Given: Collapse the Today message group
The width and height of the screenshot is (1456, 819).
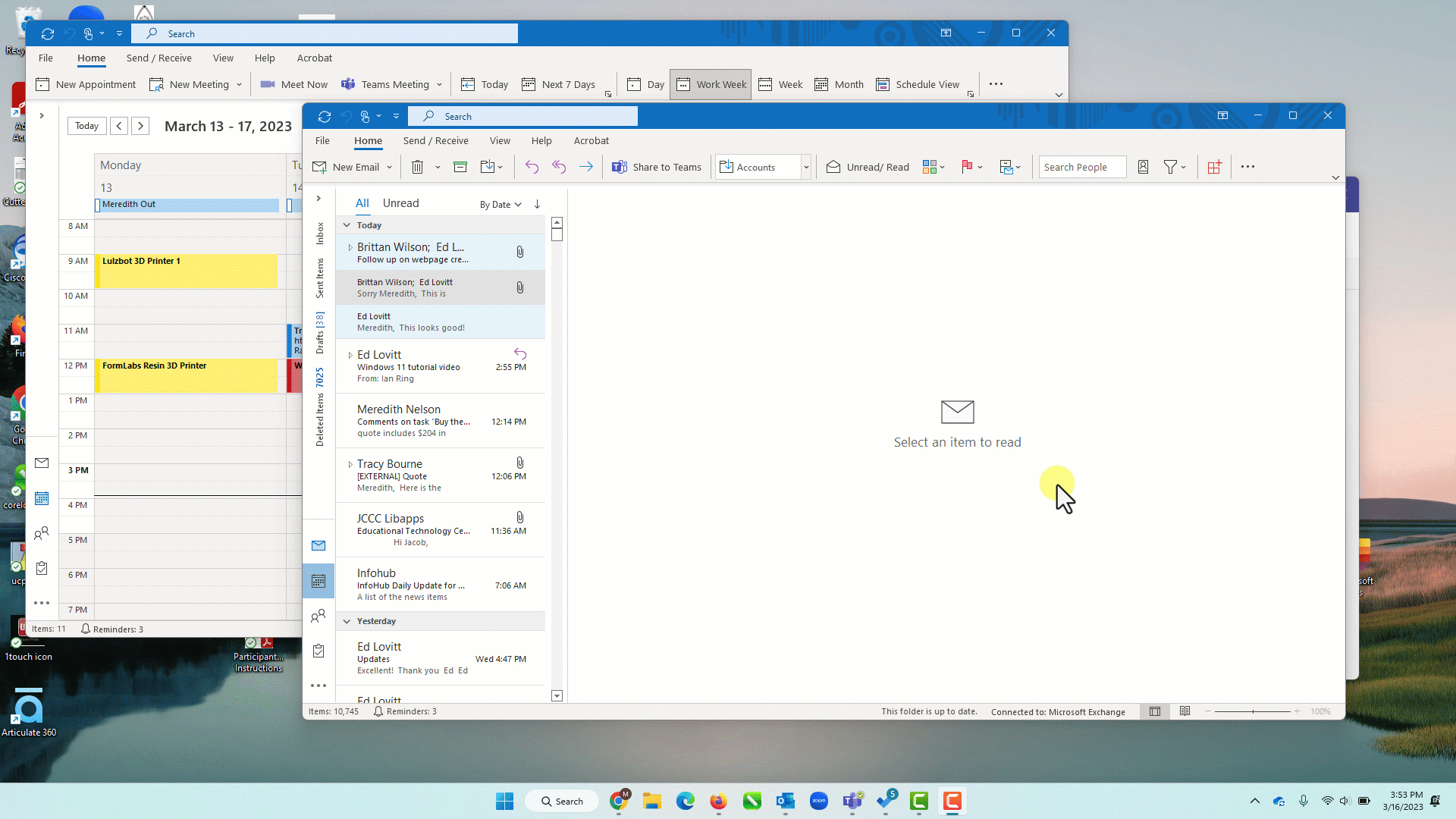Looking at the screenshot, I should 347,225.
